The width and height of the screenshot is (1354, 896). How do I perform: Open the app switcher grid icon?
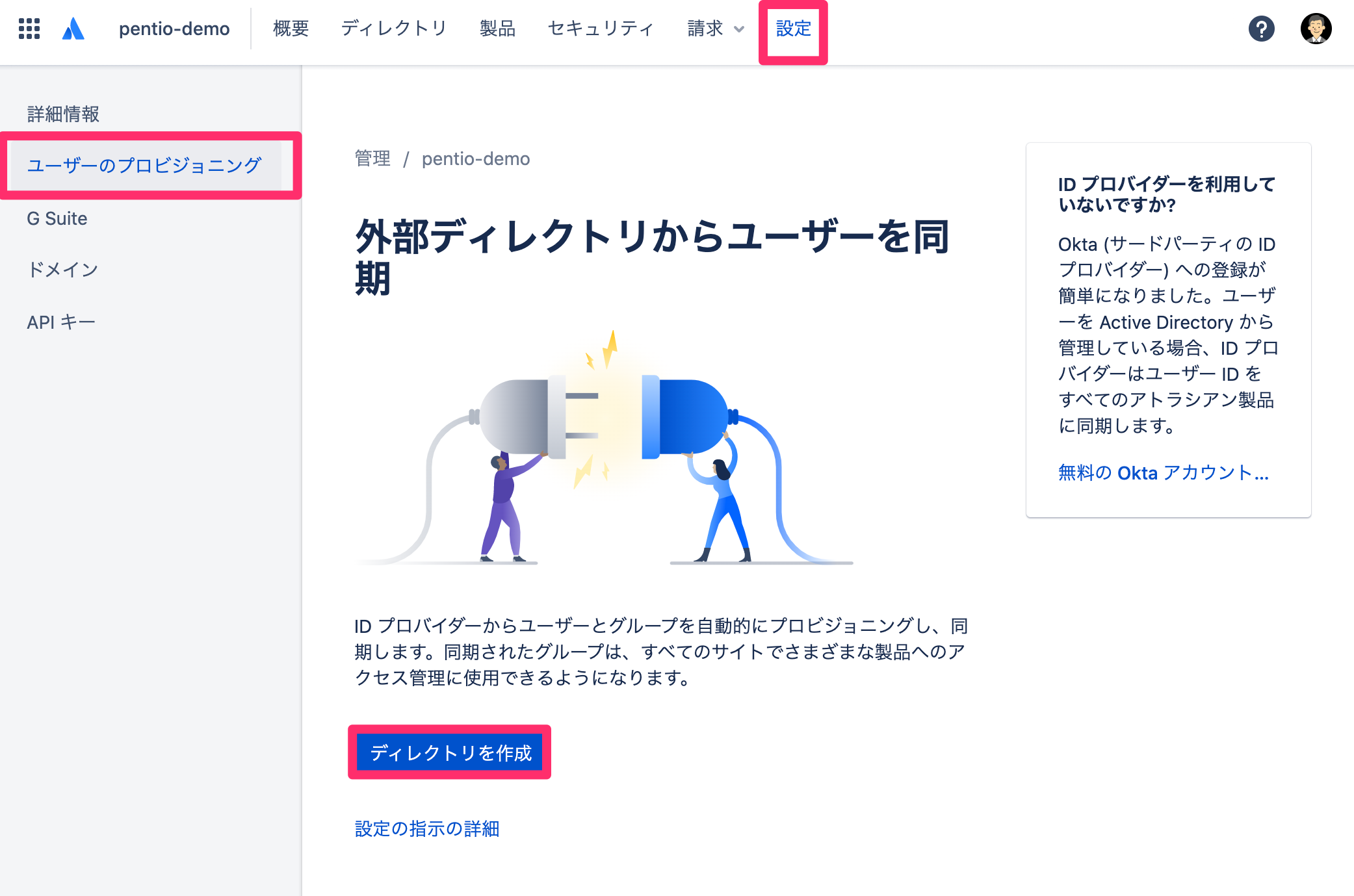point(29,29)
